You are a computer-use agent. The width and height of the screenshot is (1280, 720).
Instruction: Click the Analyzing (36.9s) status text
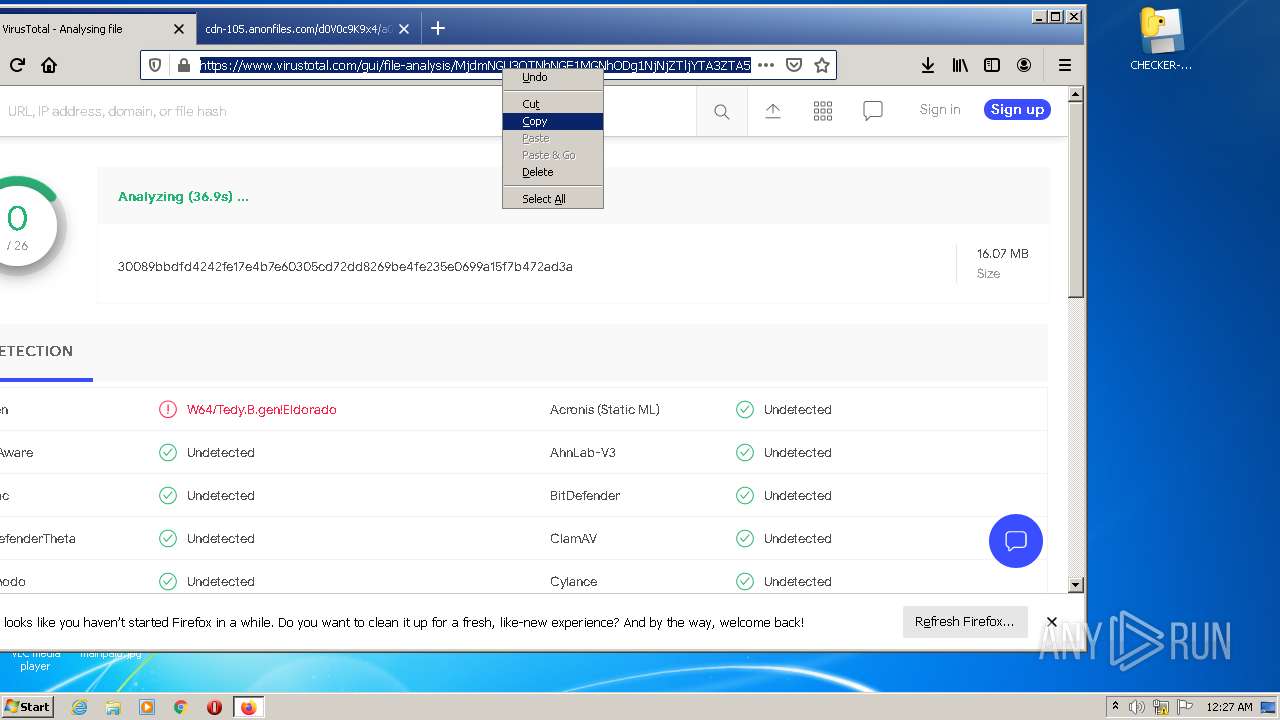coord(183,197)
